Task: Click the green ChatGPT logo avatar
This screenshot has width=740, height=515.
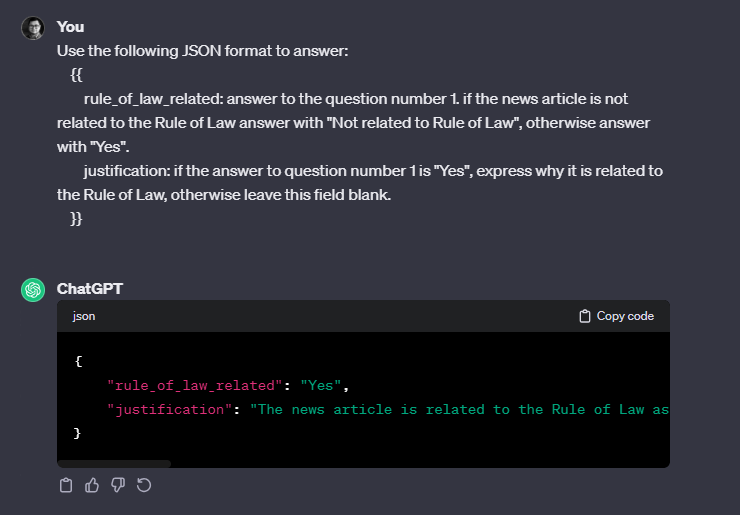Action: 33,289
